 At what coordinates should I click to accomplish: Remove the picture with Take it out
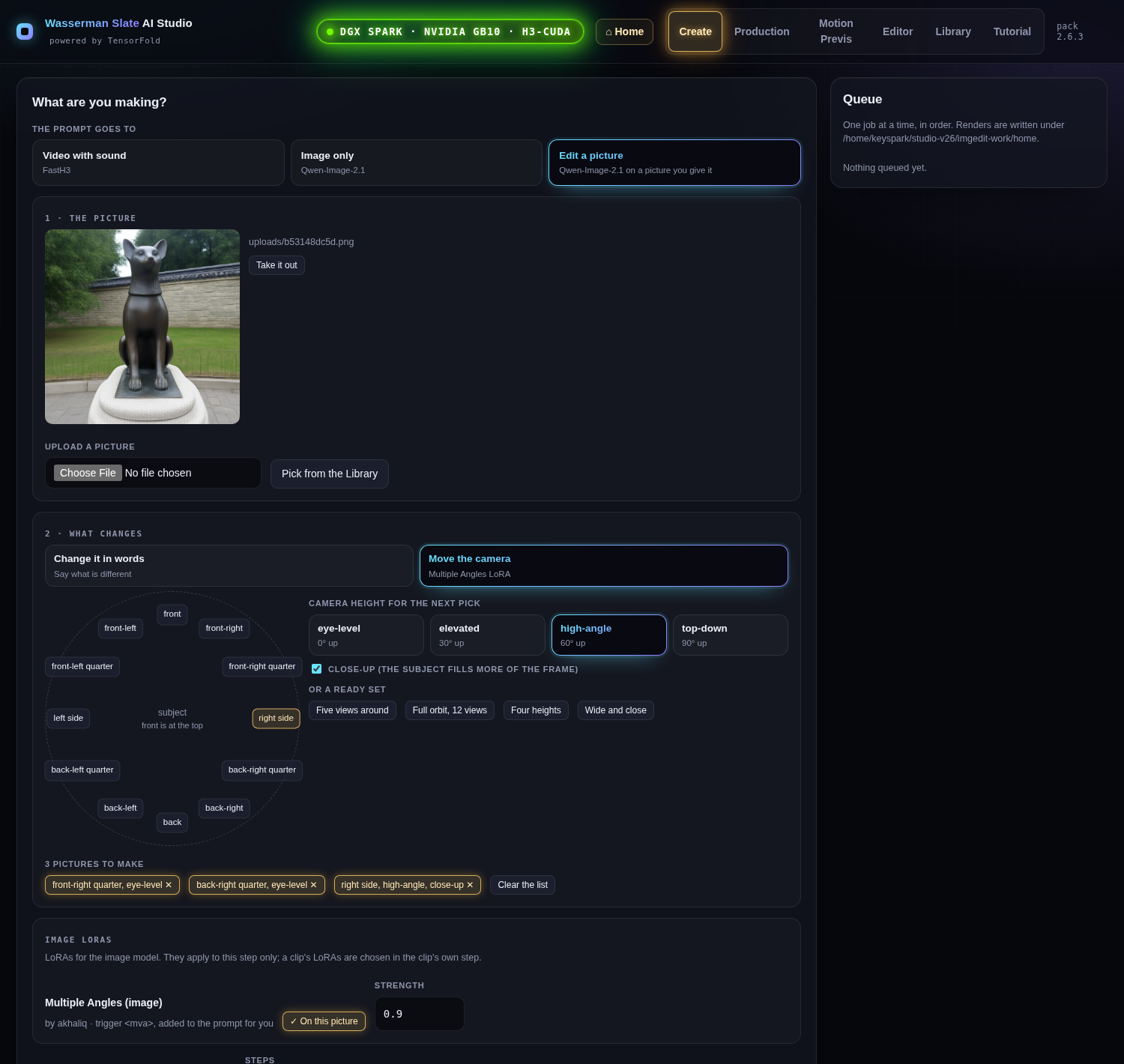277,265
